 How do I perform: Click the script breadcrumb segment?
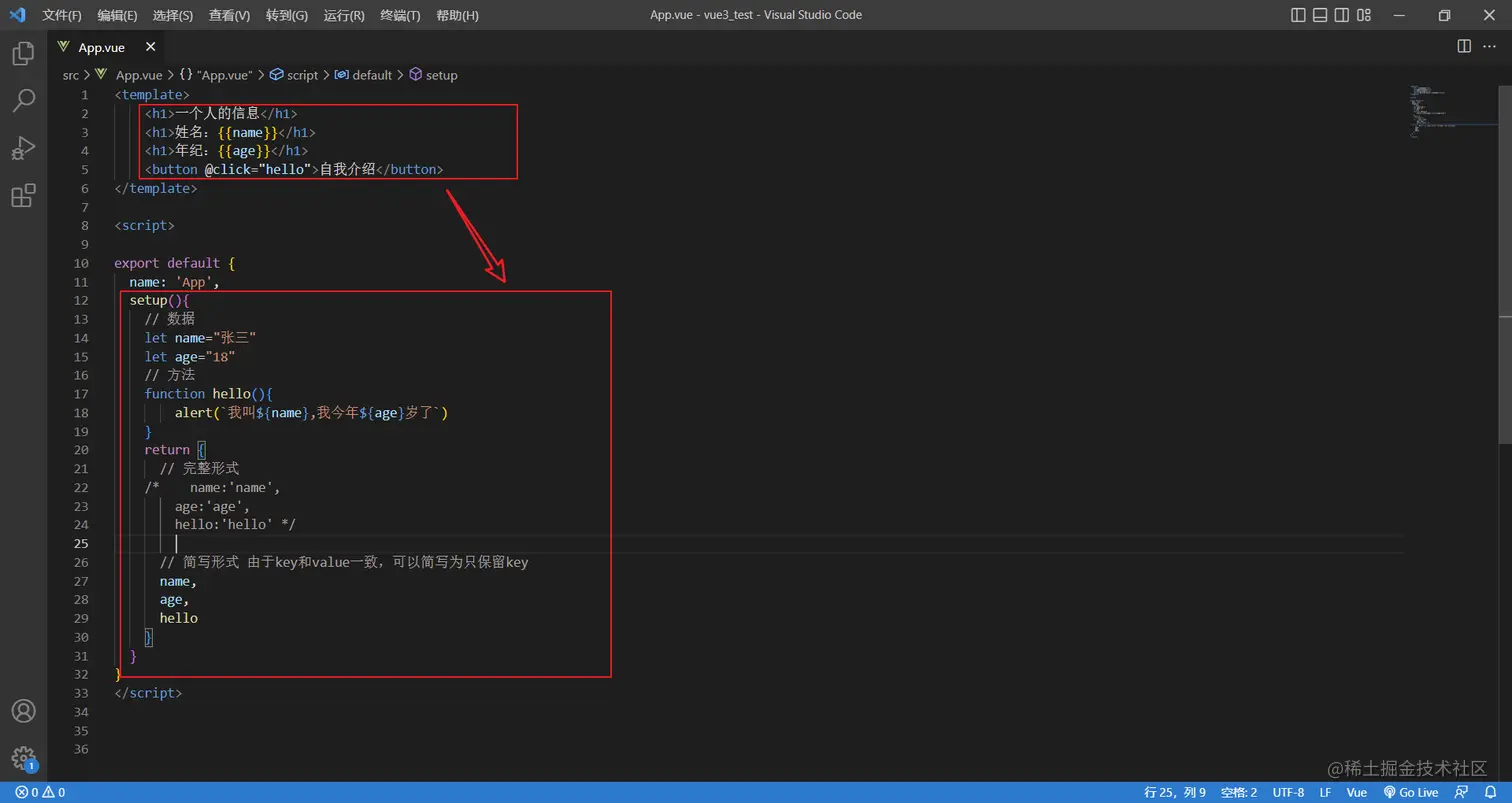click(x=294, y=75)
